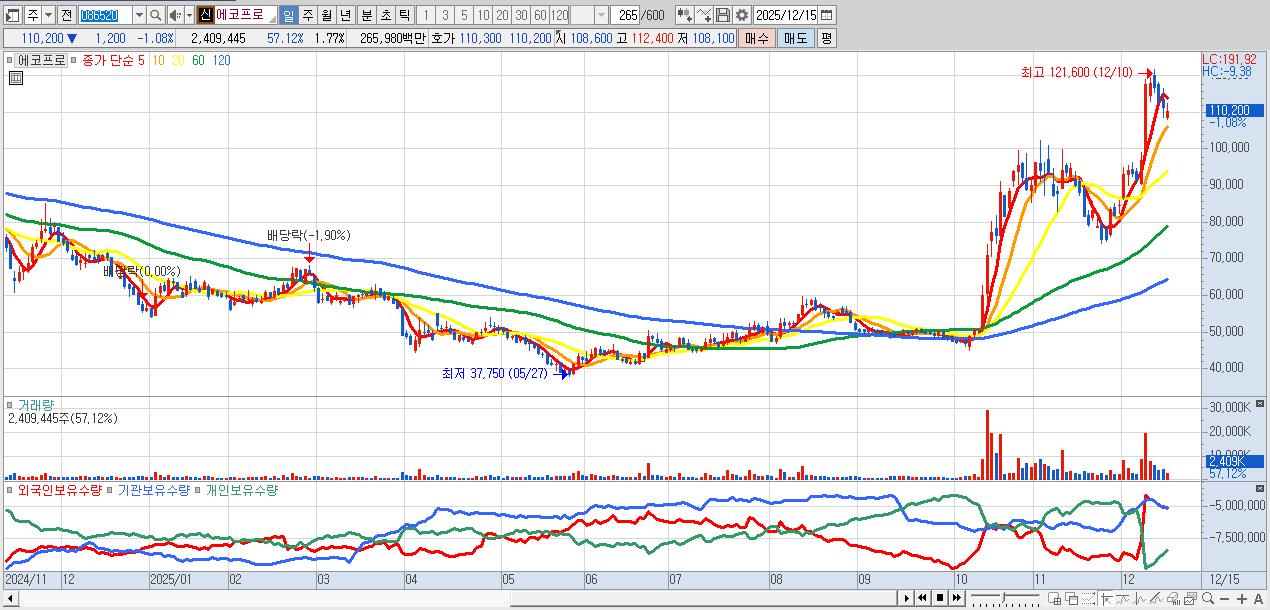The image size is (1270, 610).
Task: Edit the 265 candle count field
Action: click(x=625, y=15)
